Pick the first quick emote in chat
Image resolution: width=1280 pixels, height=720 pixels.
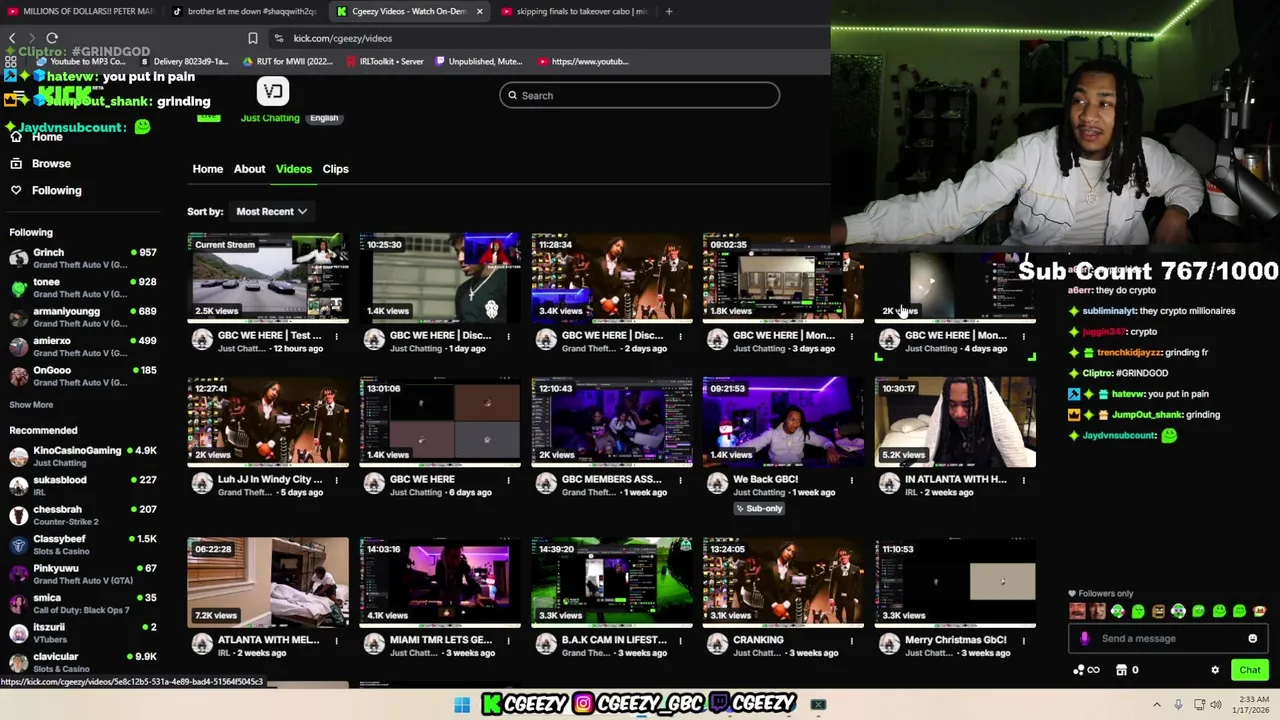(x=1077, y=611)
